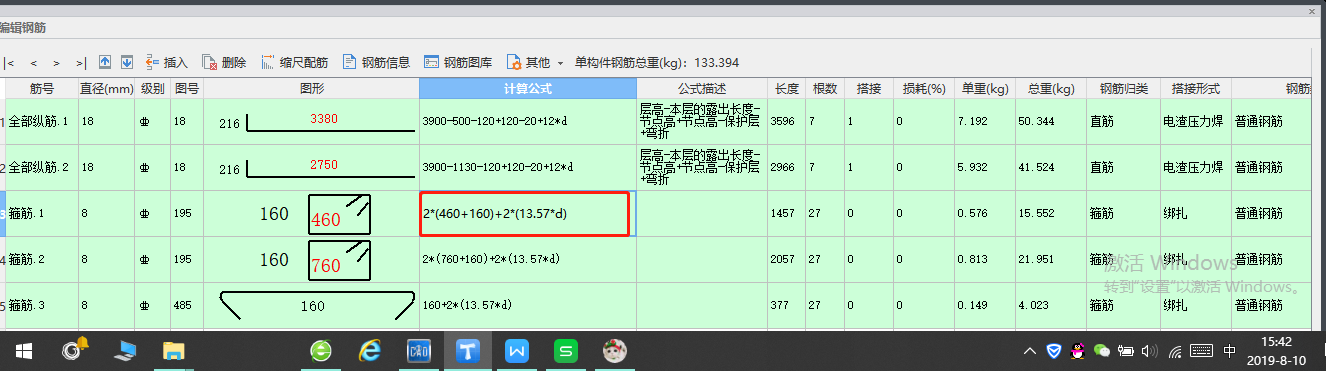
Task: Click the 搭接形式 column header
Action: [1196, 88]
